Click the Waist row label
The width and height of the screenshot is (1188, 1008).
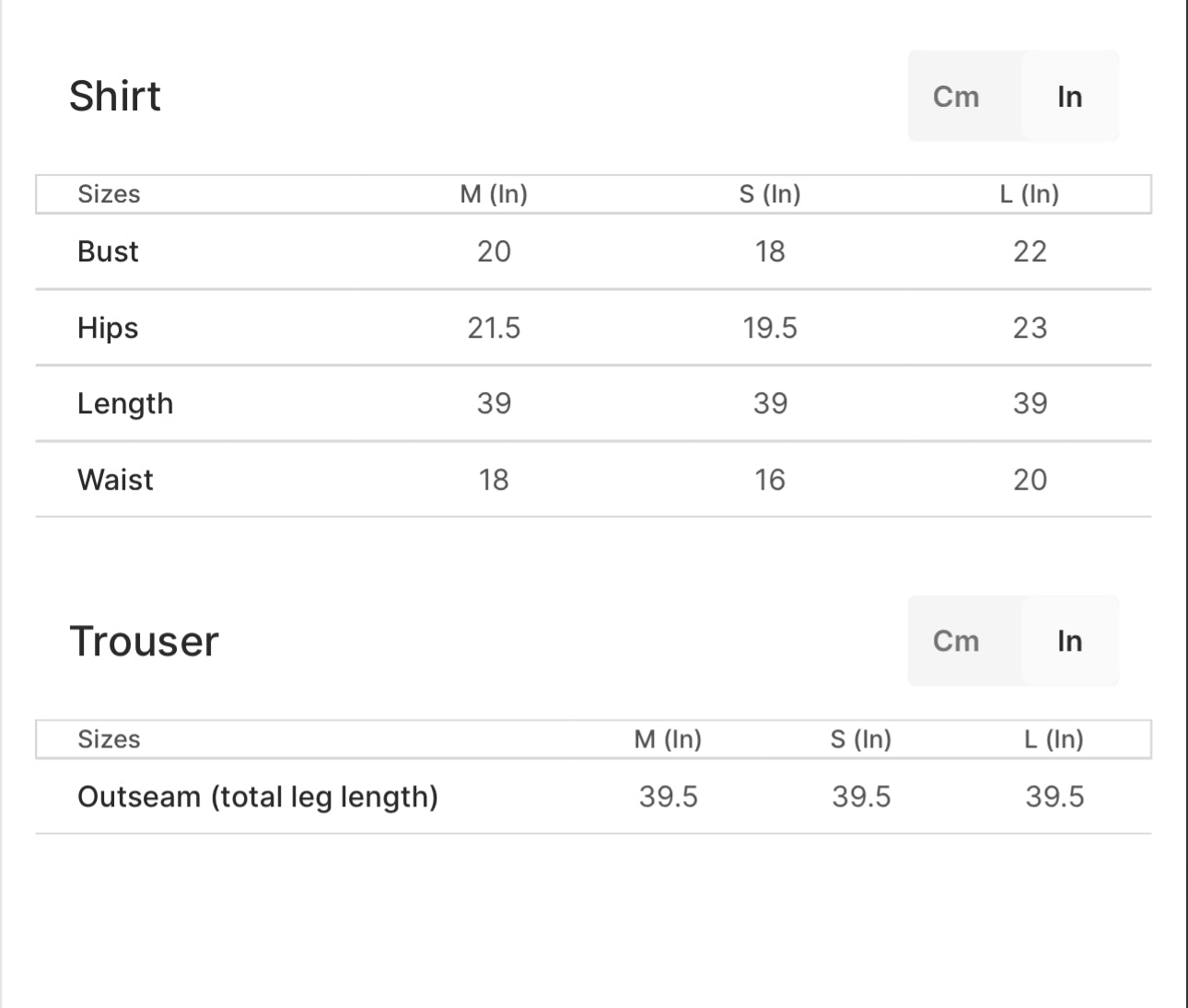click(115, 480)
